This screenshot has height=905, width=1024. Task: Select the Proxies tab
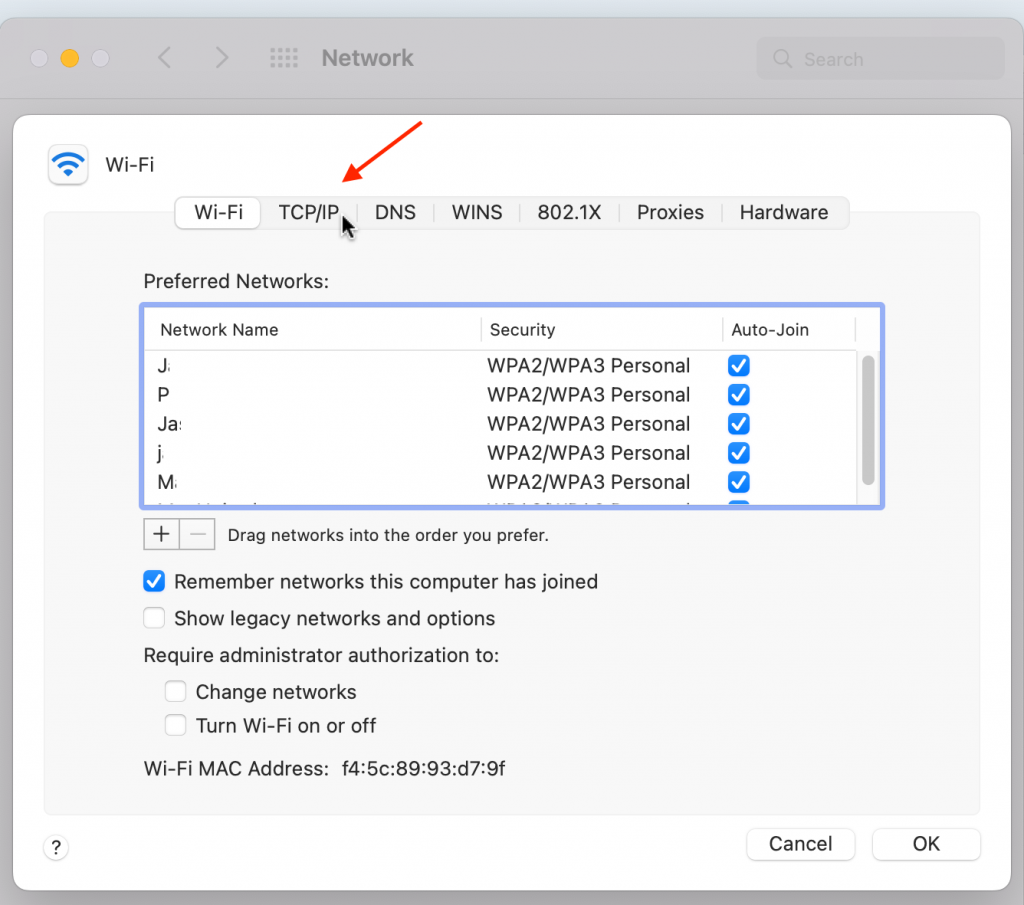pyautogui.click(x=669, y=212)
